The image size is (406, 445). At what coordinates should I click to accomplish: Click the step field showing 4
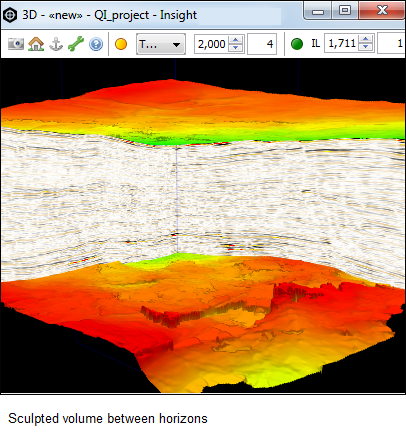pyautogui.click(x=262, y=44)
